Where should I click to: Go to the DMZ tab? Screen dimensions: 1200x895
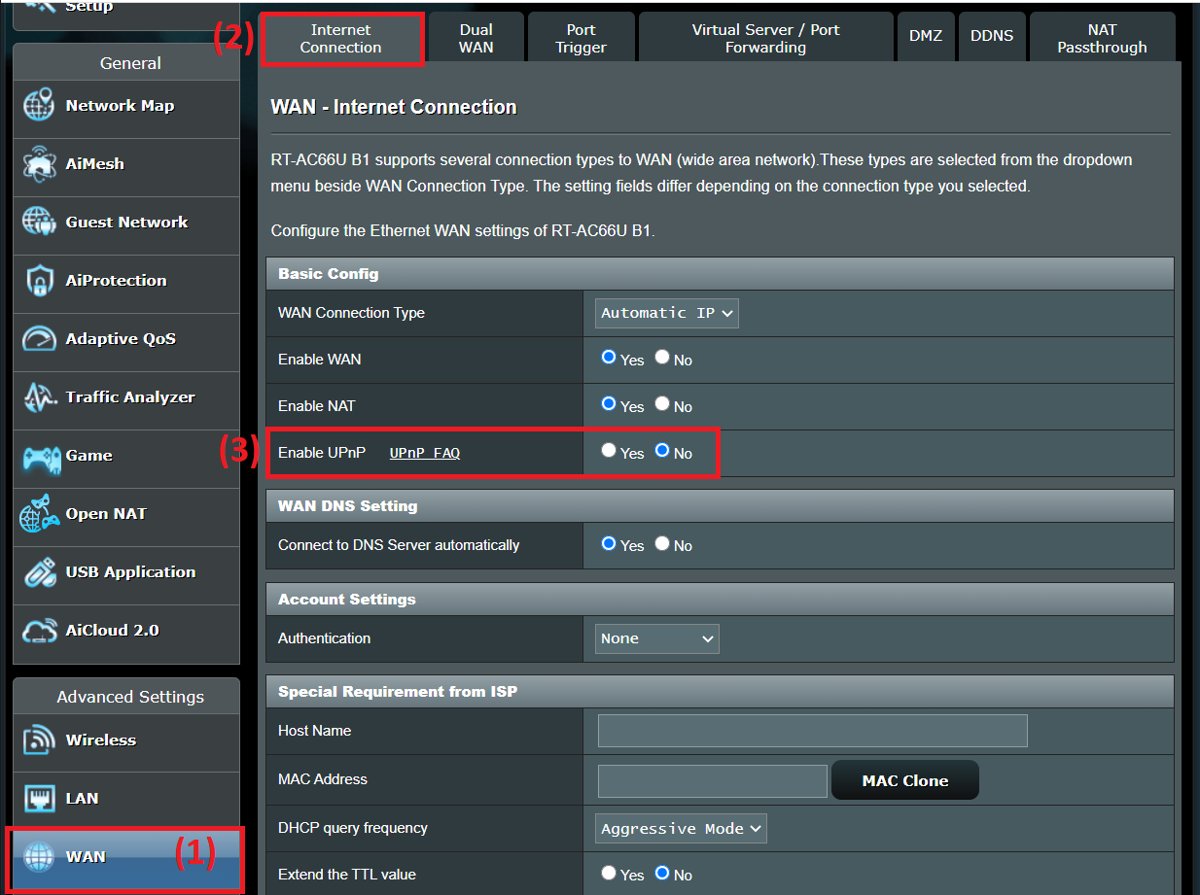coord(926,36)
